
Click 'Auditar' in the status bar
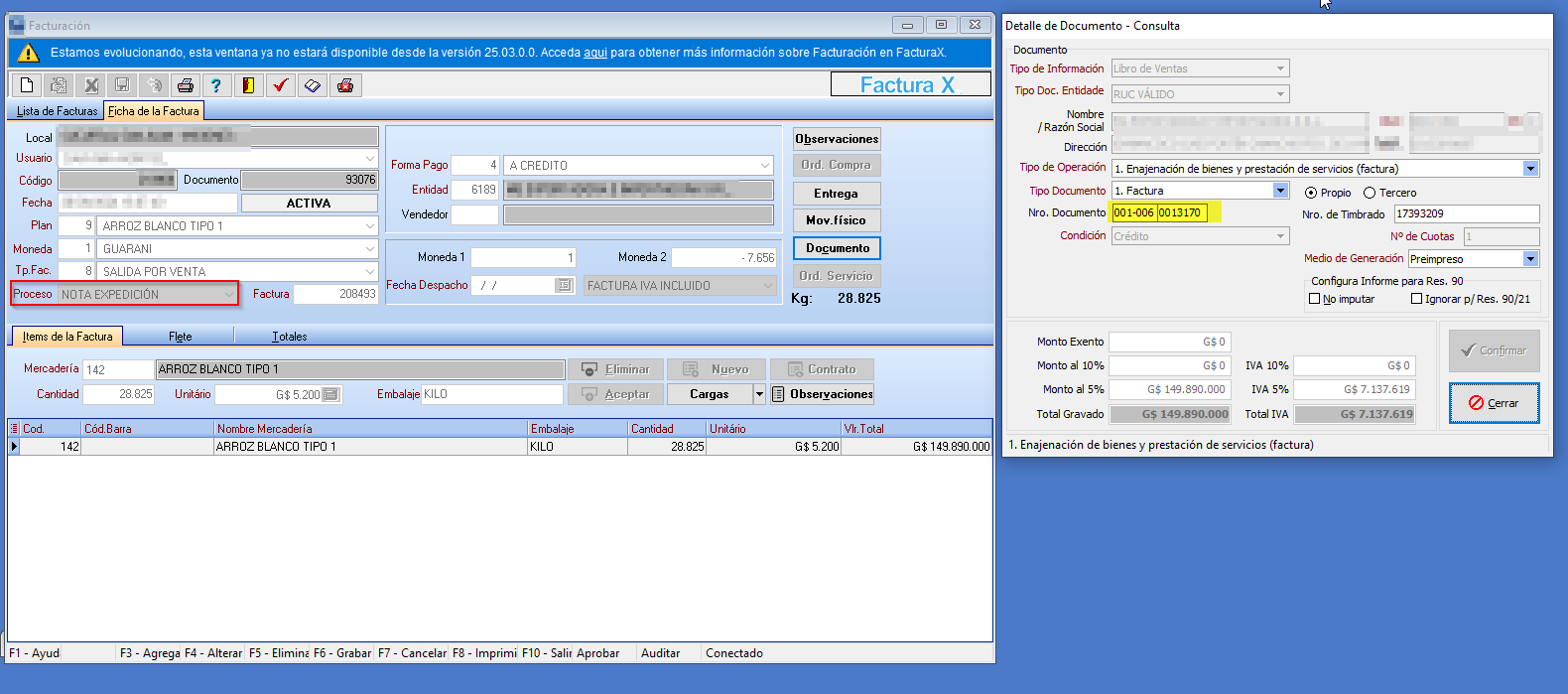[661, 653]
